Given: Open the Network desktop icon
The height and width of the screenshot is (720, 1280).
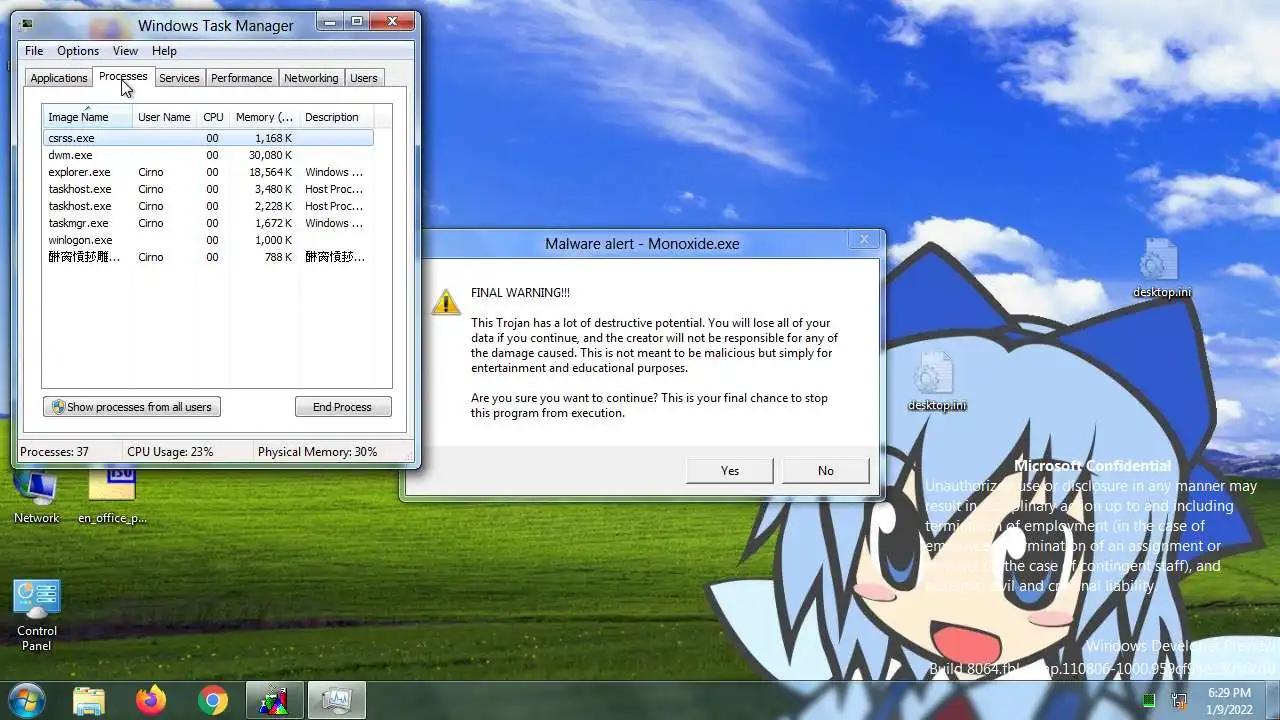Looking at the screenshot, I should pos(37,497).
